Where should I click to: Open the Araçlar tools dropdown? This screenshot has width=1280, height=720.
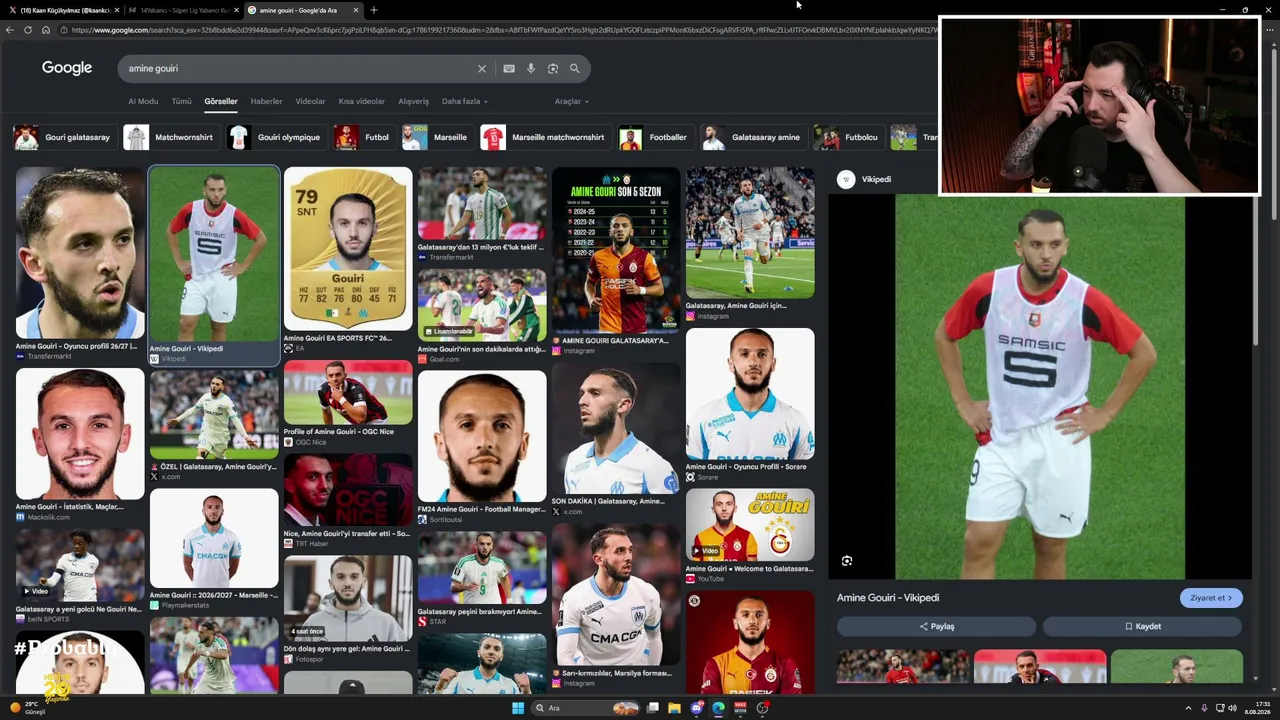point(572,101)
